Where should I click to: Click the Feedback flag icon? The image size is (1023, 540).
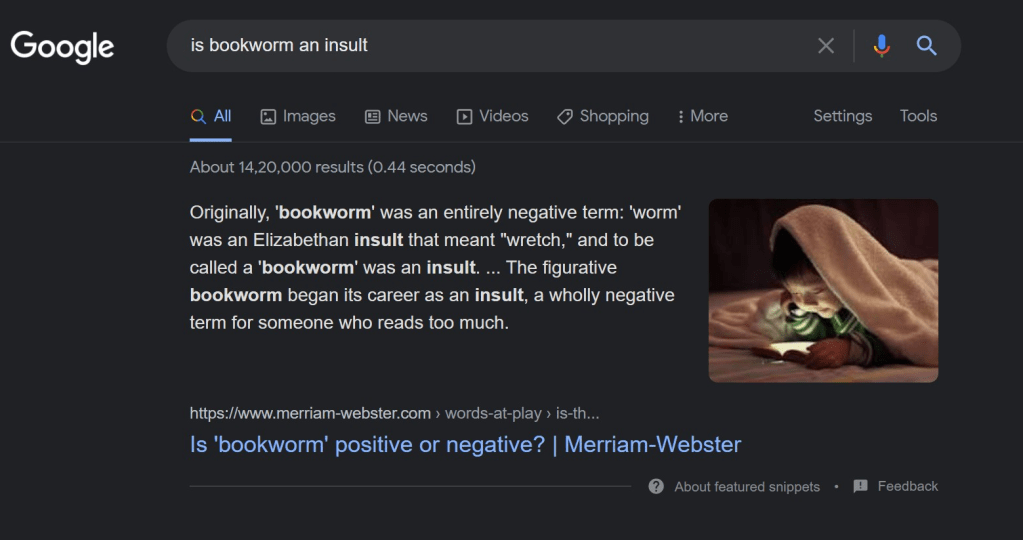(860, 487)
